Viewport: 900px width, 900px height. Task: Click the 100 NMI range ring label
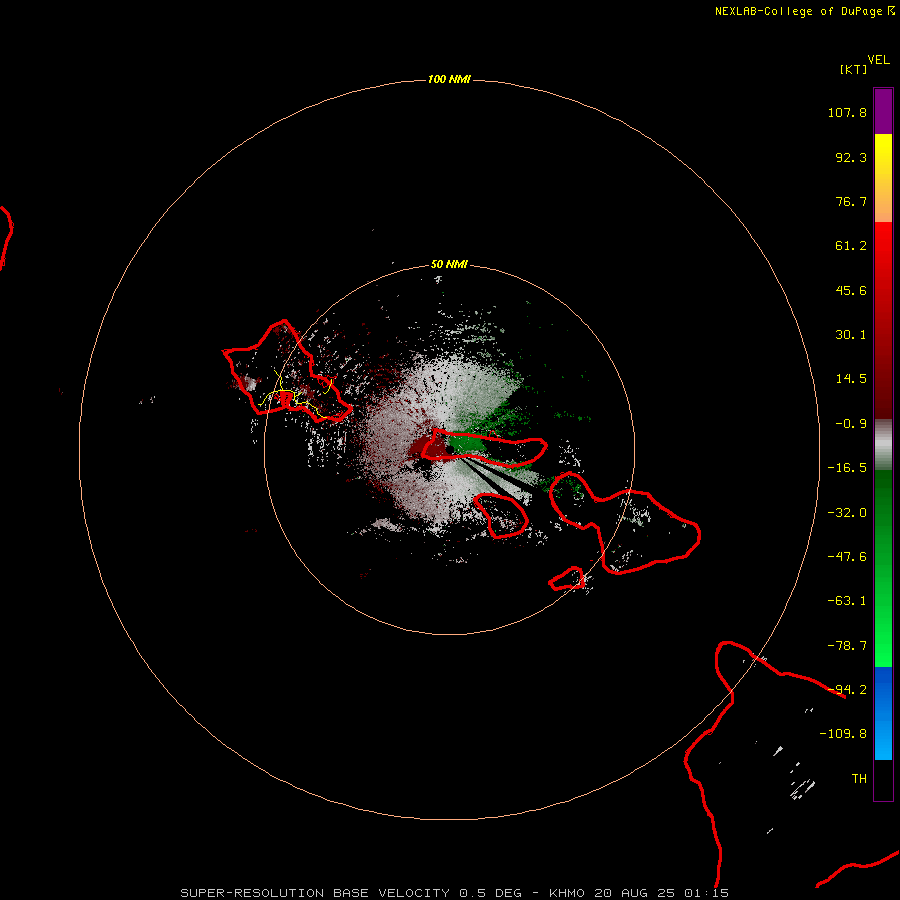(449, 79)
